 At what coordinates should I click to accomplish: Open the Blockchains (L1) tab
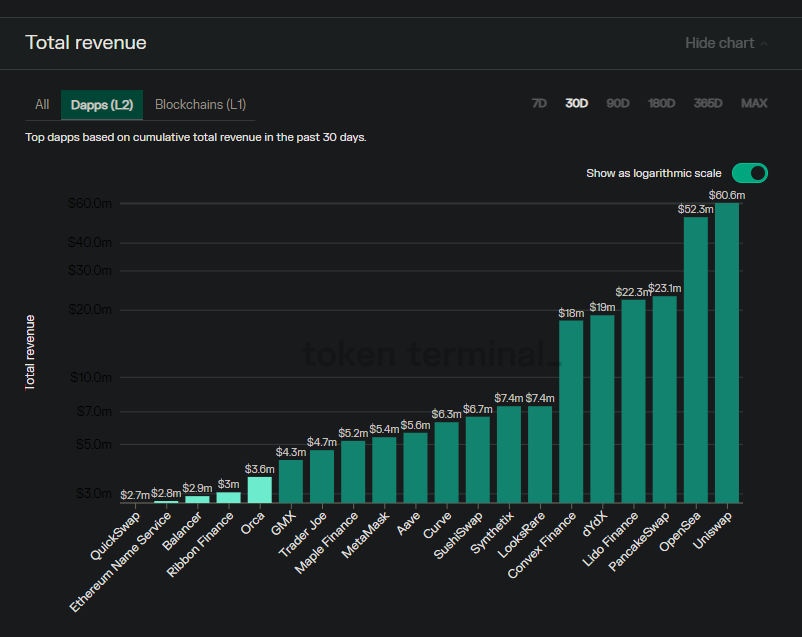(x=200, y=104)
